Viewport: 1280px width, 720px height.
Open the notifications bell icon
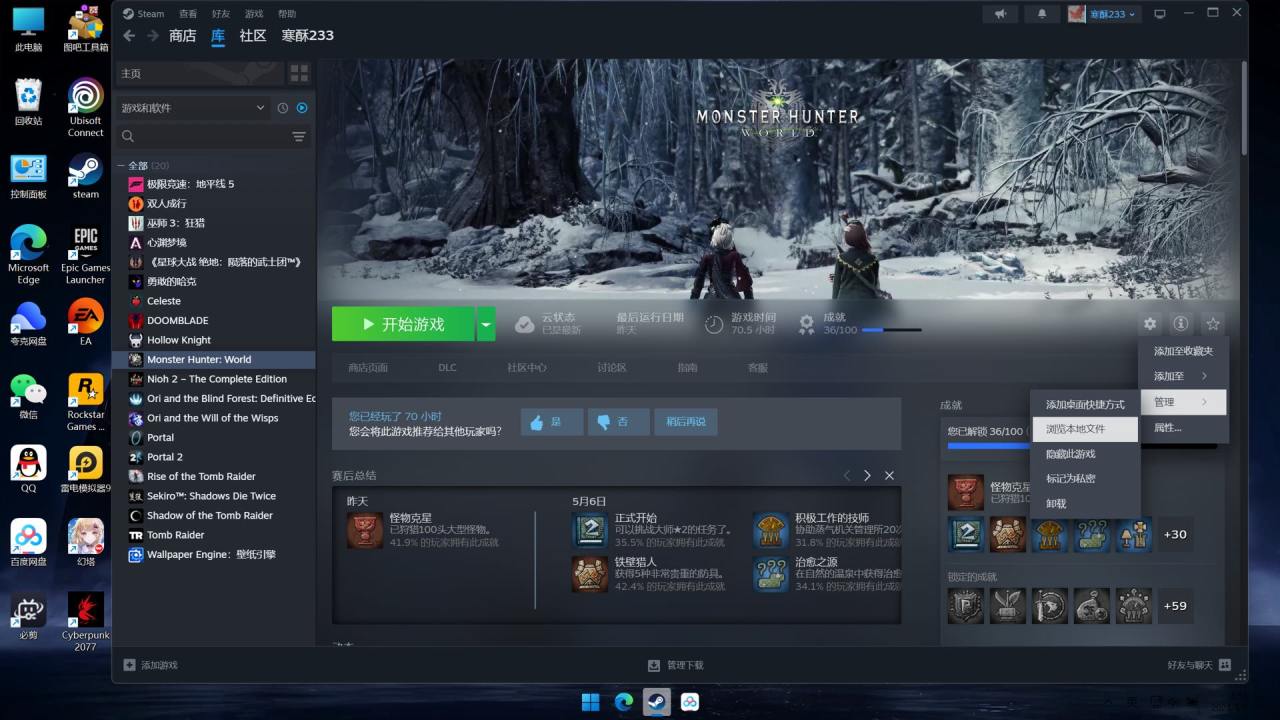coord(1042,14)
